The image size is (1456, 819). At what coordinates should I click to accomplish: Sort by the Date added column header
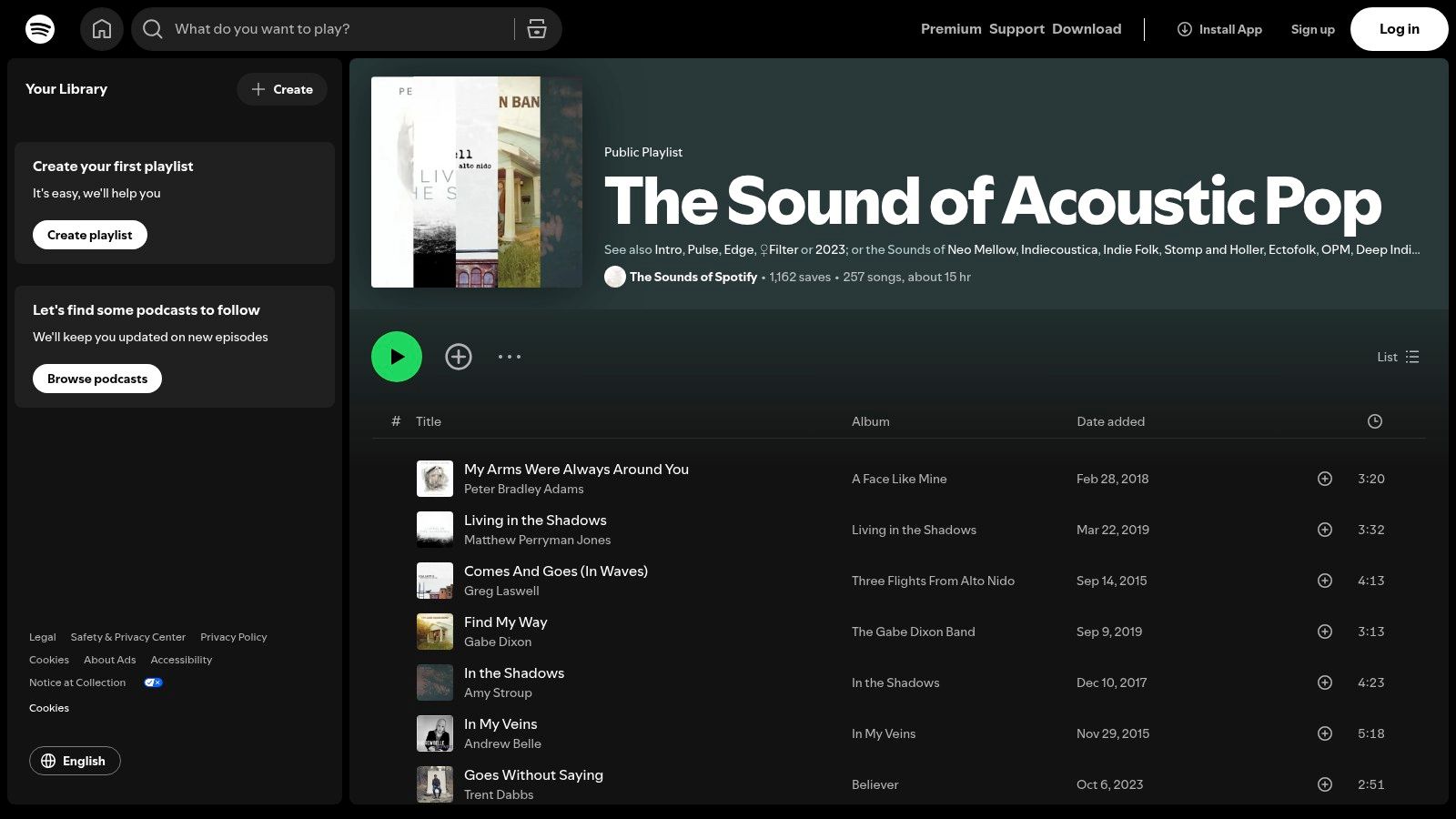tap(1110, 421)
